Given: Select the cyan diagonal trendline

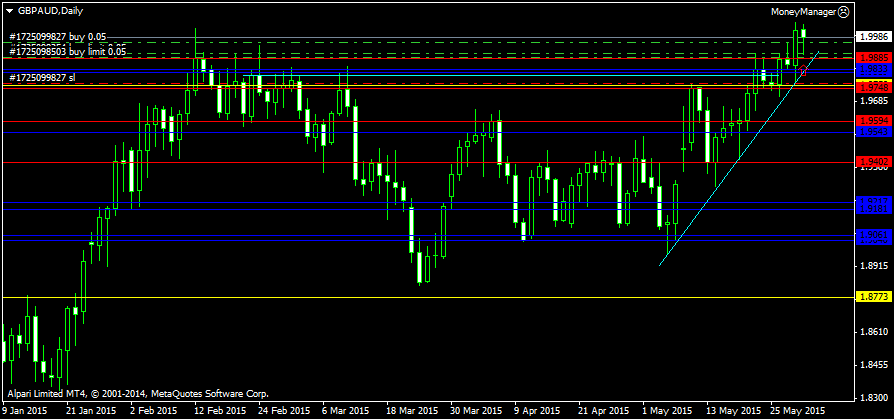Looking at the screenshot, I should pyautogui.click(x=739, y=158).
